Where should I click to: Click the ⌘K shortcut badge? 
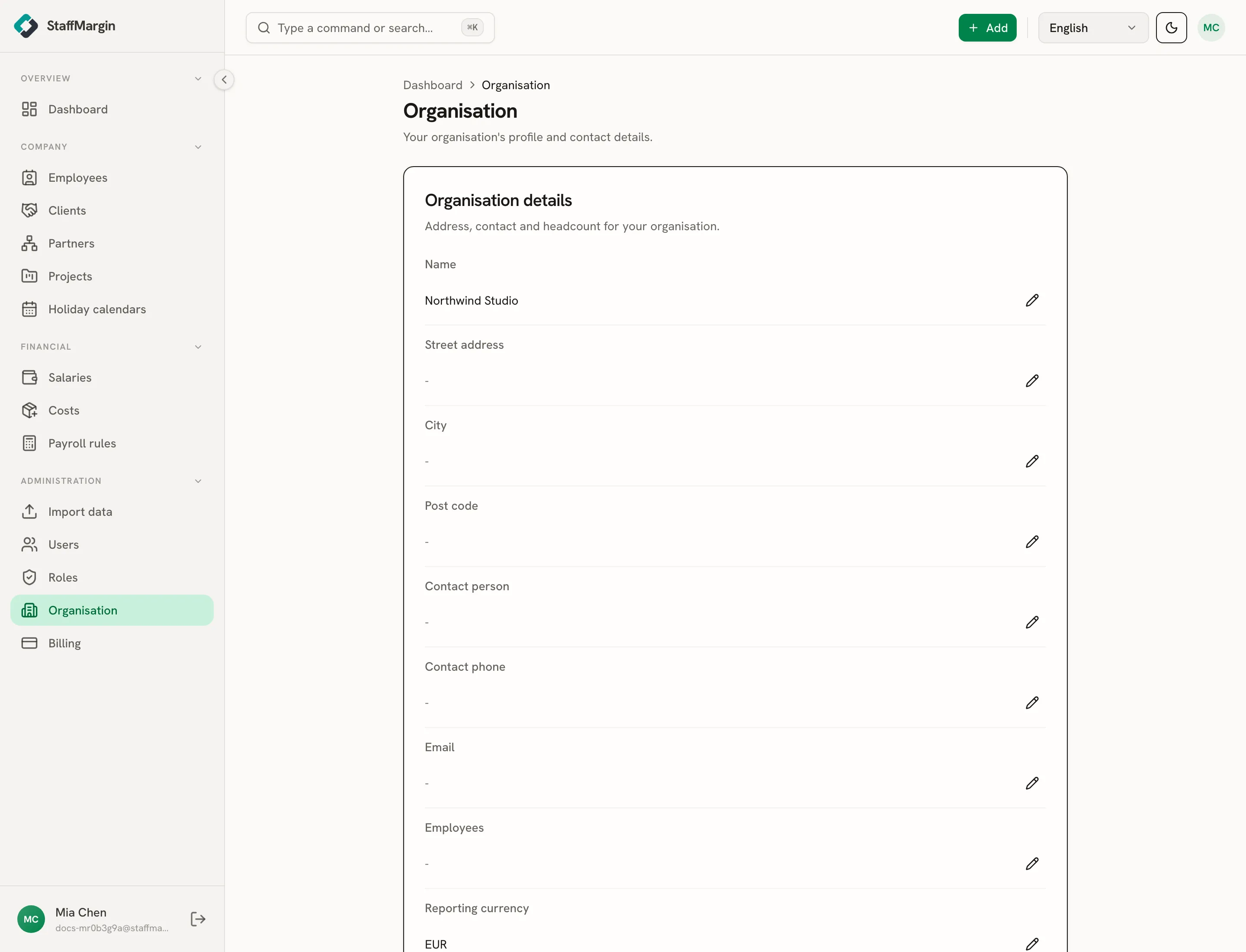point(472,27)
